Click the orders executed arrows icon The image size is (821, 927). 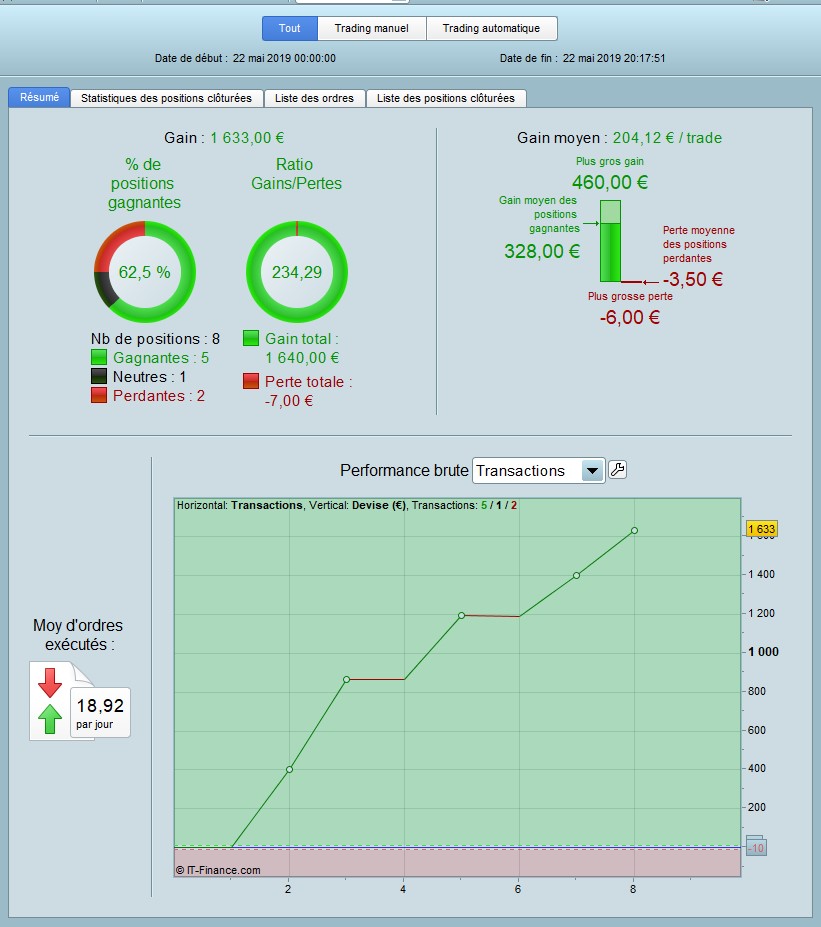[x=50, y=701]
